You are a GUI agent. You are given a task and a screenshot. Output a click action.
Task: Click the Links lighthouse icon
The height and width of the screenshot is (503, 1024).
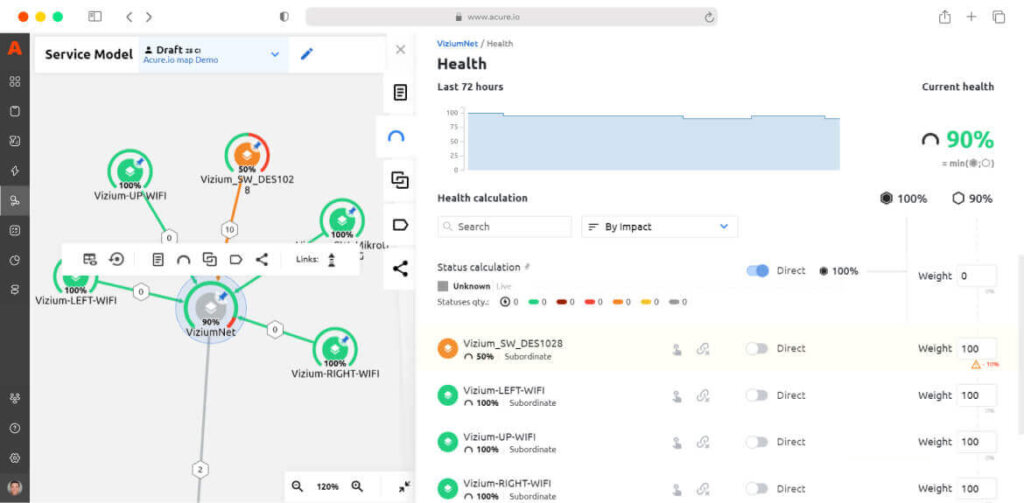click(x=332, y=259)
